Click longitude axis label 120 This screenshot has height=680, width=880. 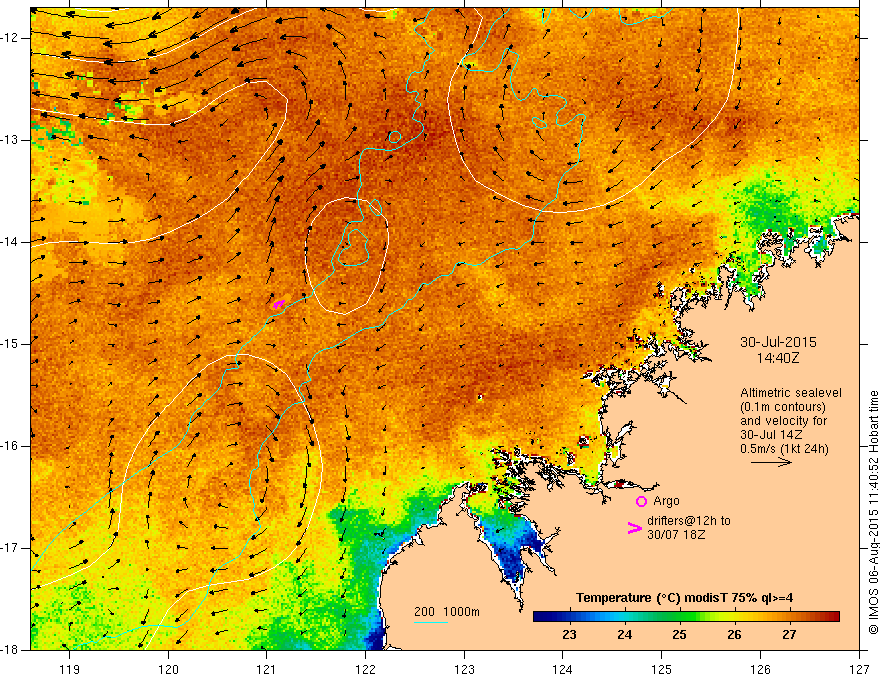[x=168, y=669]
